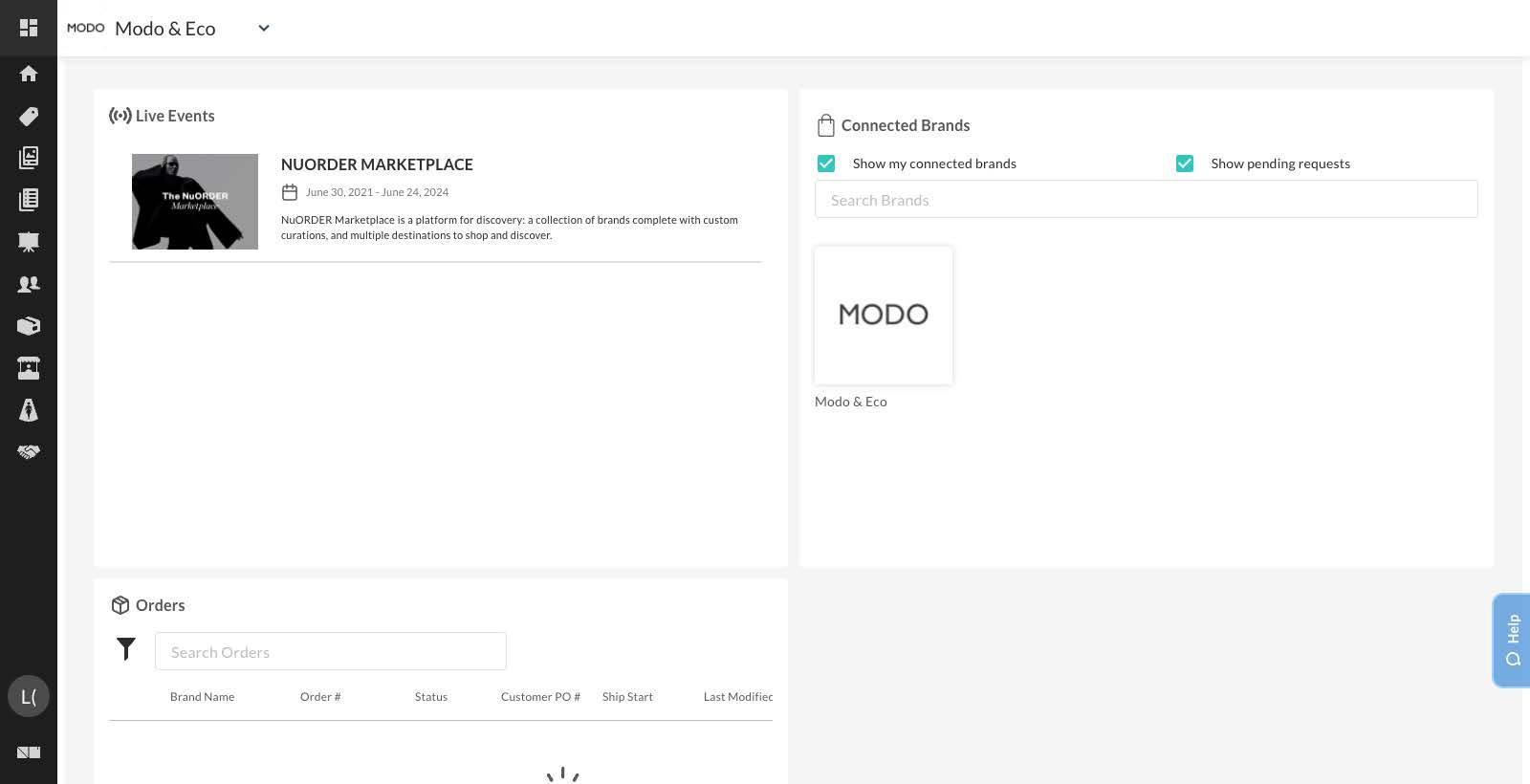This screenshot has width=1530, height=784.
Task: Go to Home via sidebar house icon
Action: tap(29, 74)
